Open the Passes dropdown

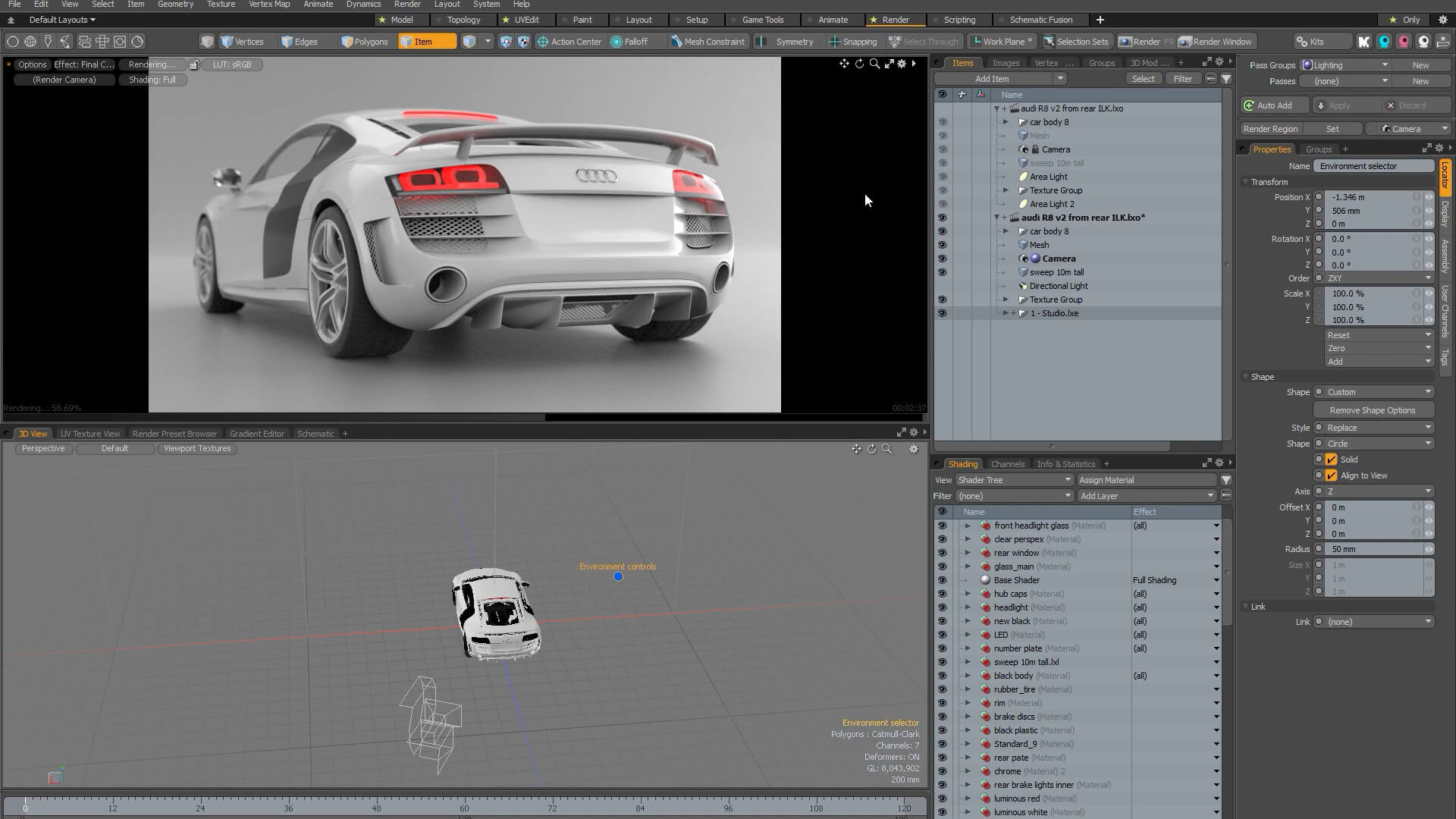click(1345, 81)
